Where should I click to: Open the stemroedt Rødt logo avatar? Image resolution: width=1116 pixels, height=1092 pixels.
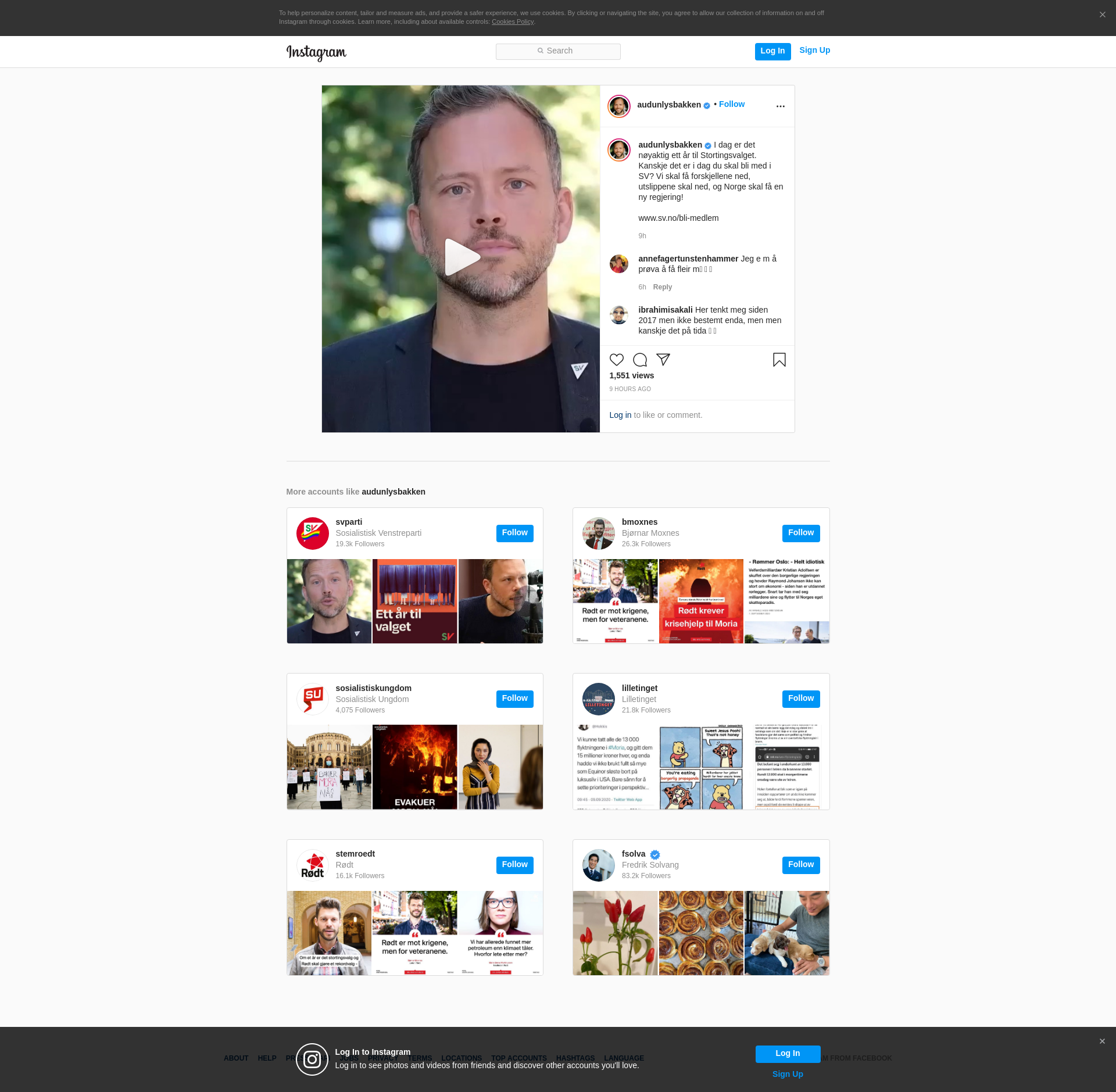tap(313, 865)
